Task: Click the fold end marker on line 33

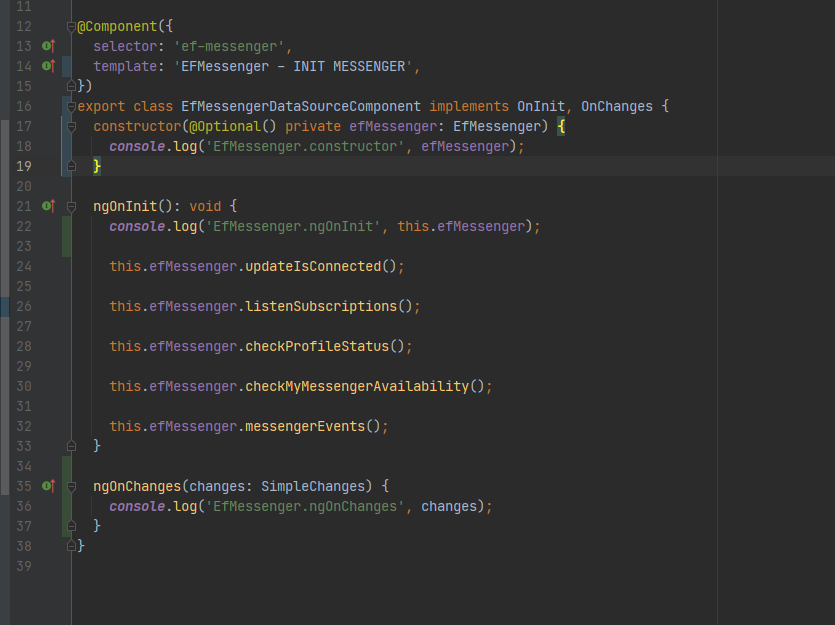Action: (x=71, y=446)
